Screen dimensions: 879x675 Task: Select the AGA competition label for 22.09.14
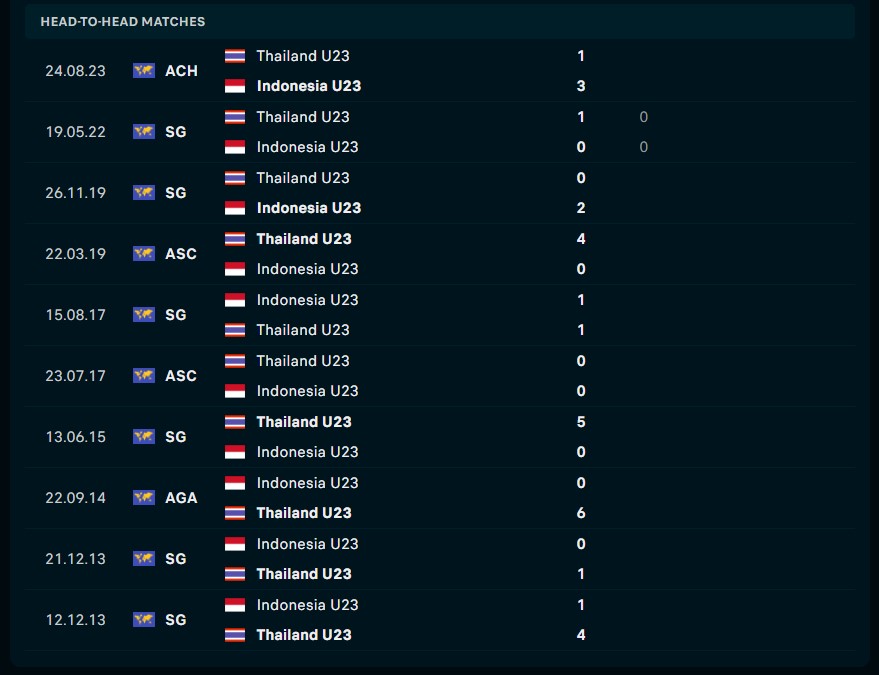(181, 498)
